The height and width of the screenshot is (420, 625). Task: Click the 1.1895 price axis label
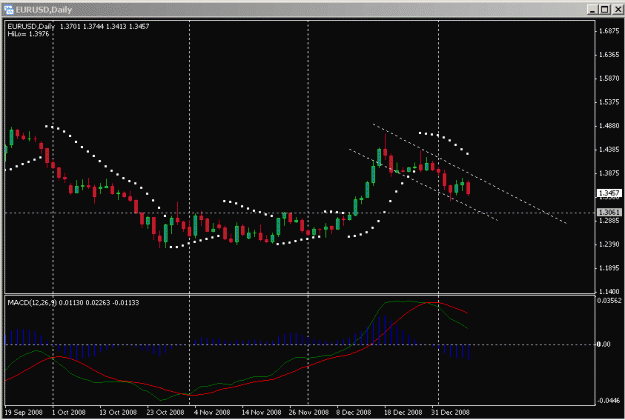pos(609,268)
